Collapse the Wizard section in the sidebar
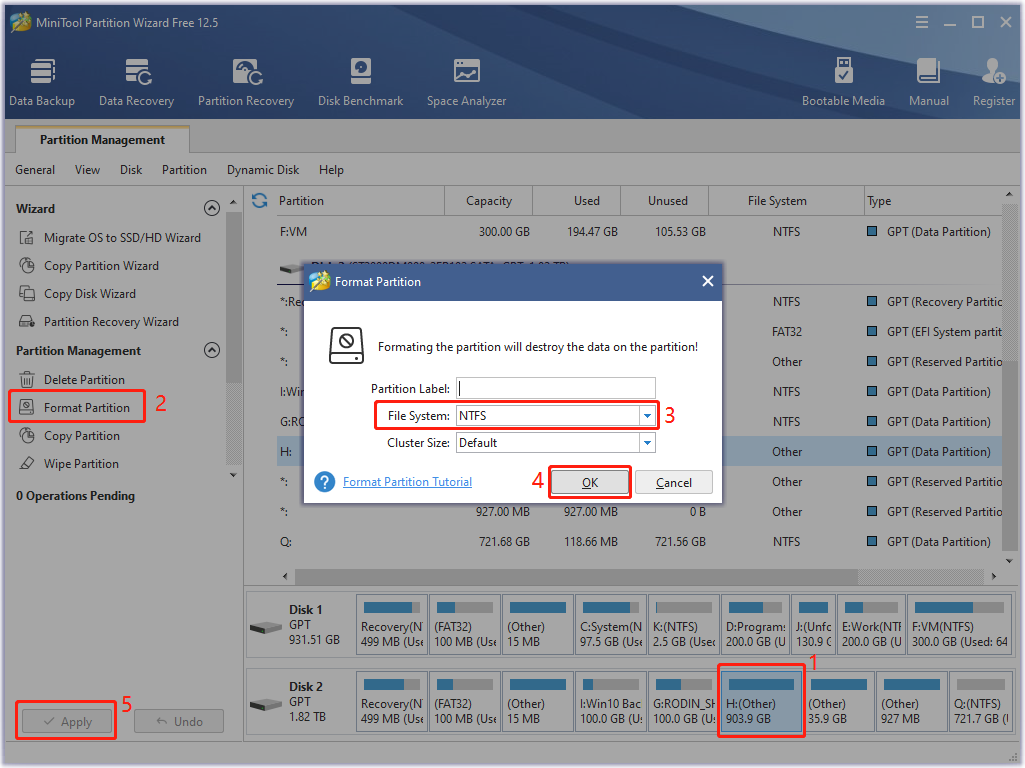 point(212,208)
